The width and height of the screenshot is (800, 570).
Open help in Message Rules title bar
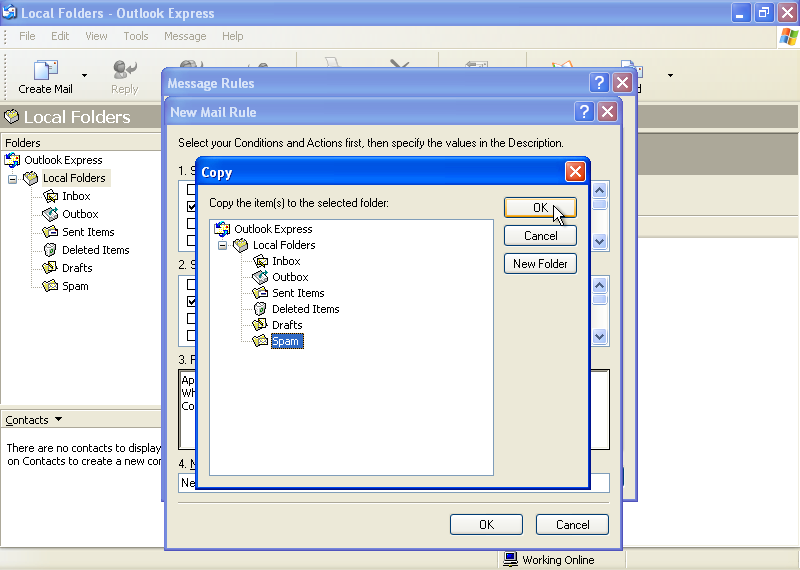tap(599, 82)
